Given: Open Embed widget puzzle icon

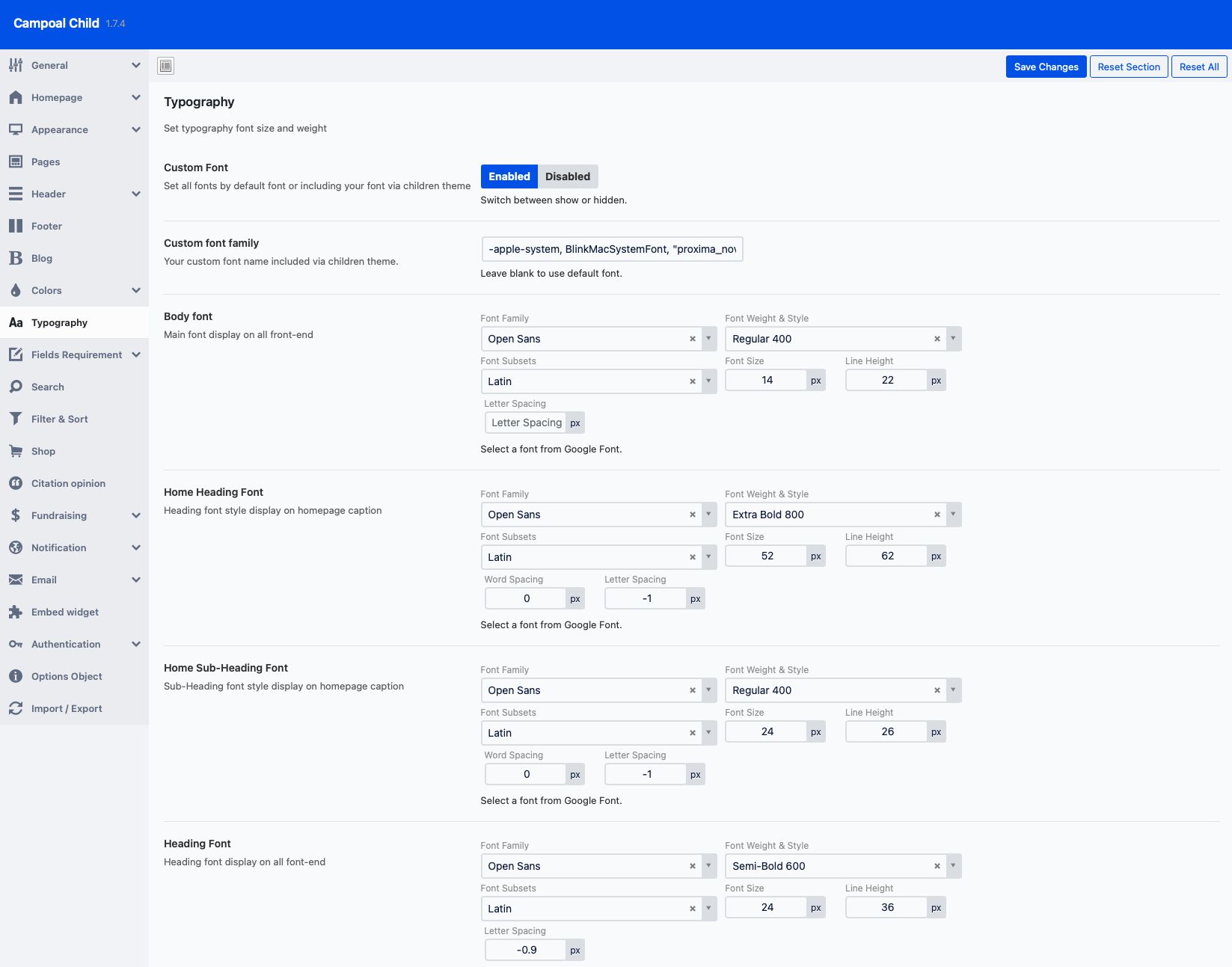Looking at the screenshot, I should [x=16, y=612].
